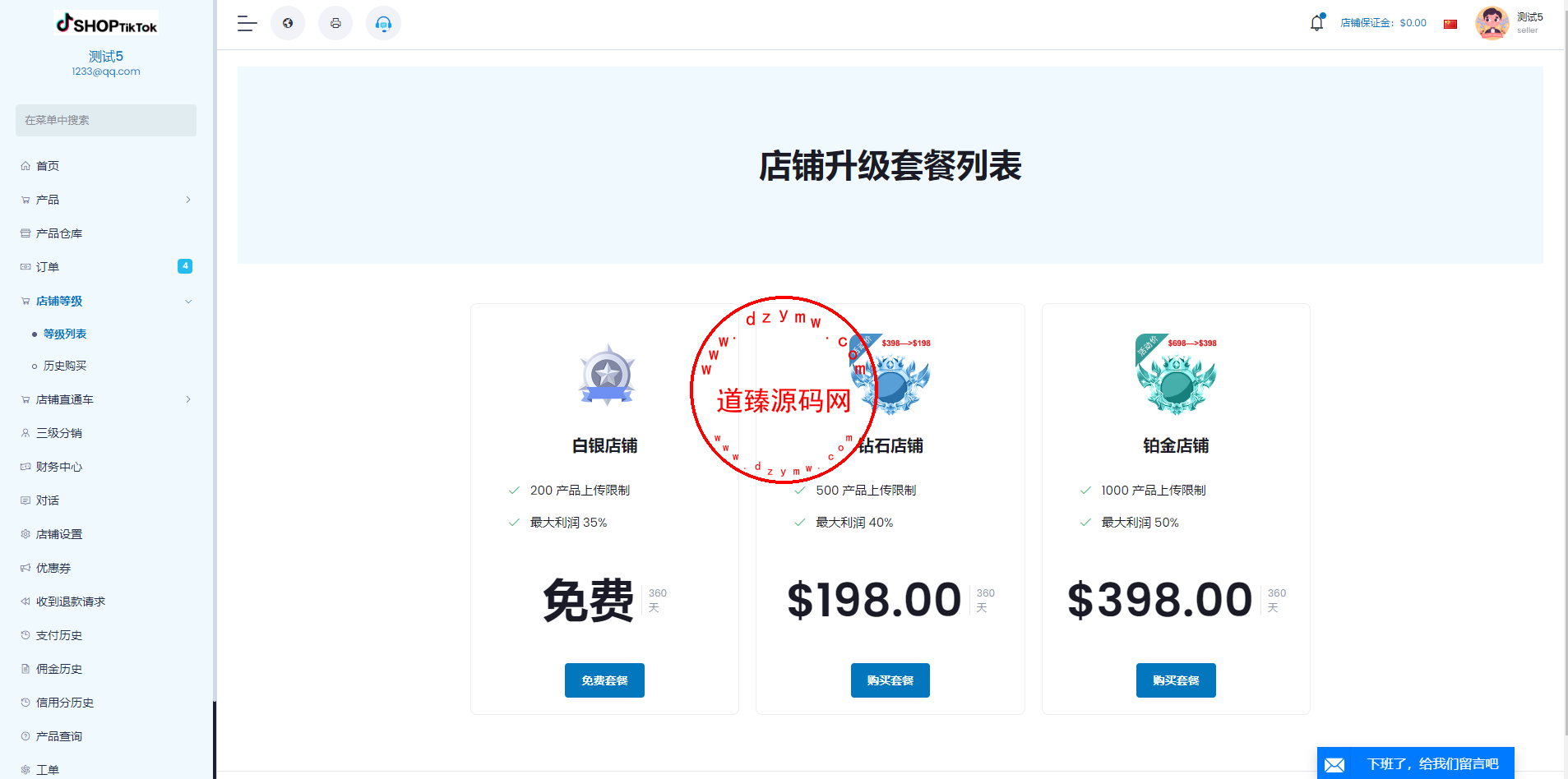Click the 1233@qq.com email text
Image resolution: width=1568 pixels, height=779 pixels.
pyautogui.click(x=106, y=71)
